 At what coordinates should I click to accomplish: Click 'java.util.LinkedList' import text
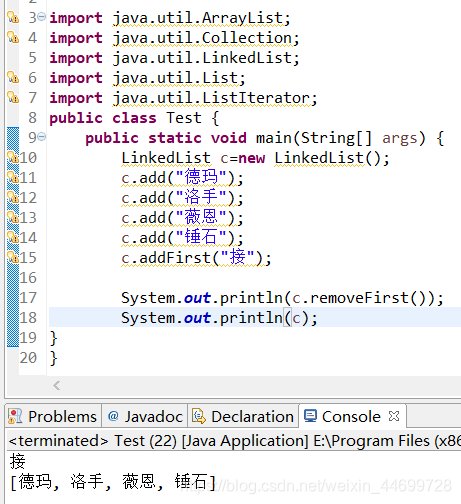tap(203, 58)
